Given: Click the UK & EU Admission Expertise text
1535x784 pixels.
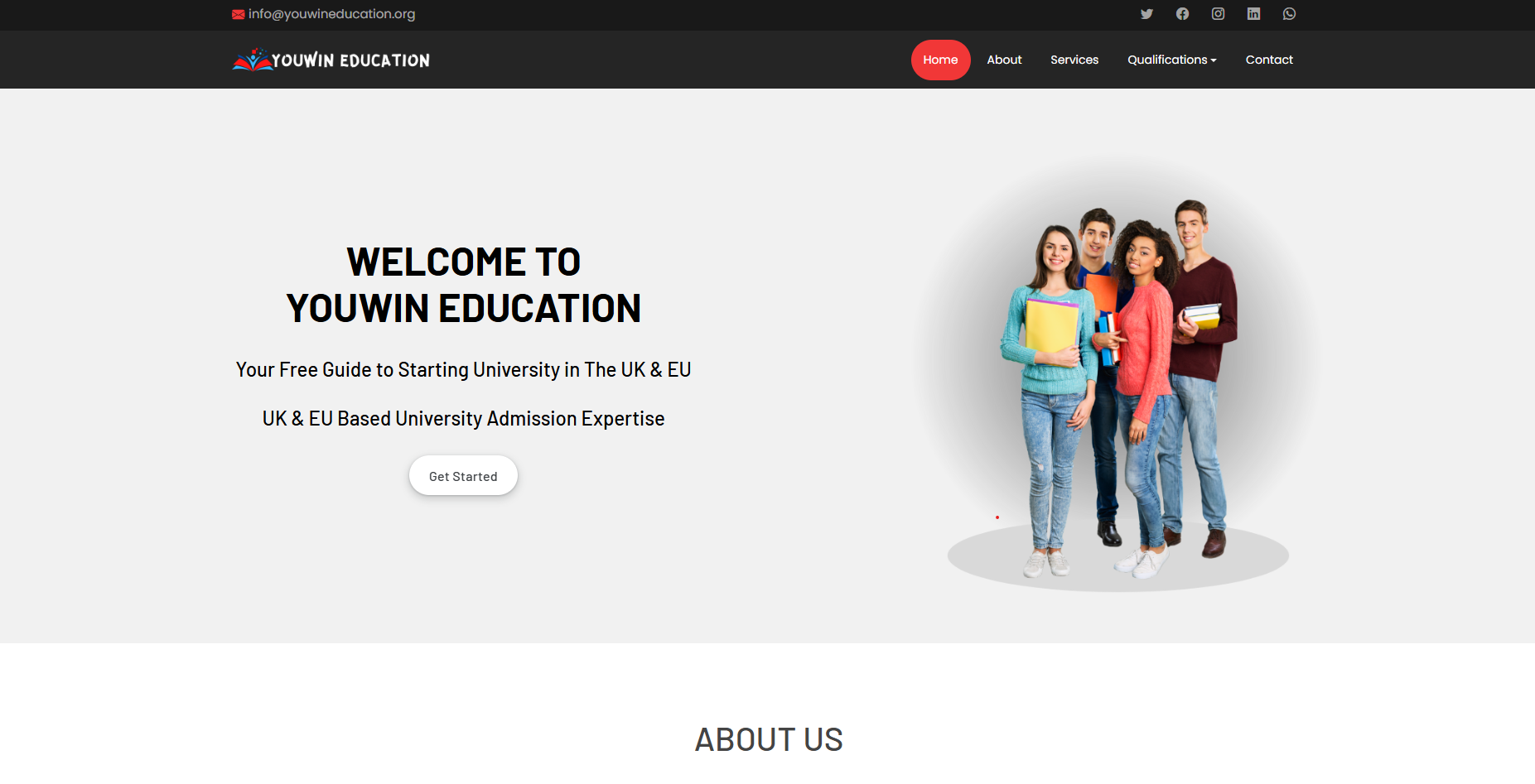Looking at the screenshot, I should coord(463,419).
